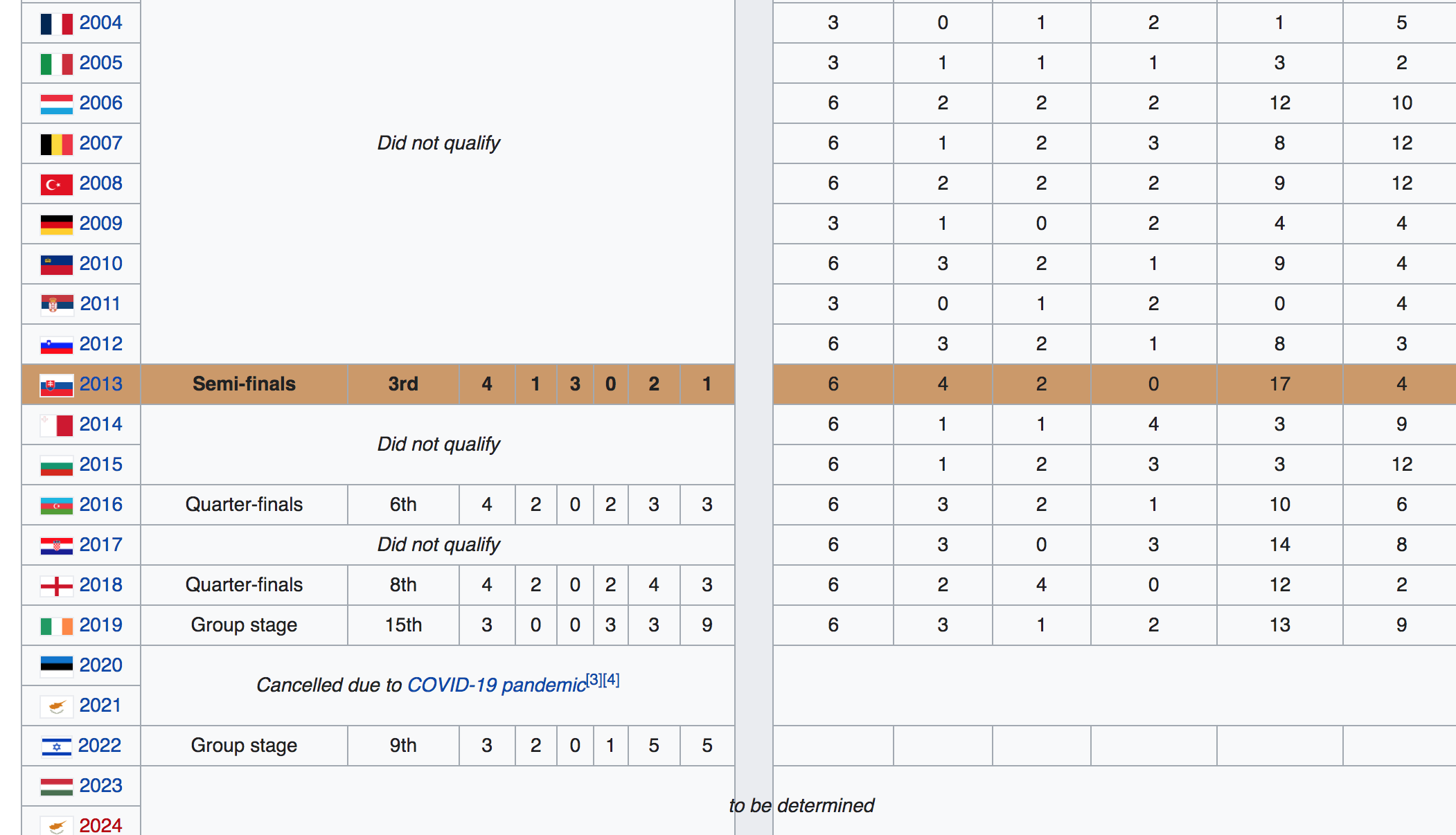This screenshot has height=835, width=1456.
Task: Click the England flag icon beside 2018
Action: tap(56, 586)
